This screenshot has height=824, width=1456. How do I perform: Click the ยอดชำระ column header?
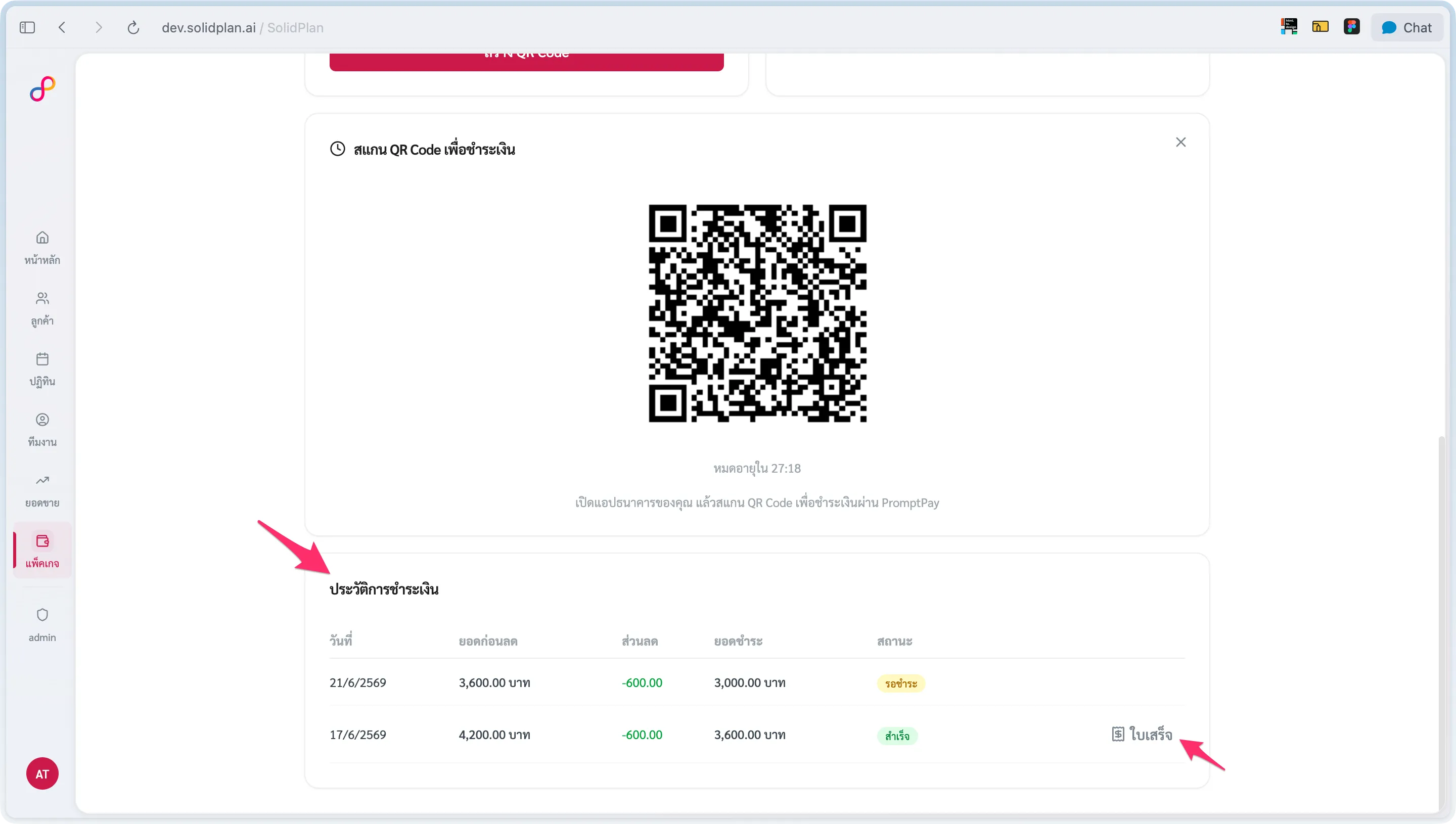pos(739,641)
